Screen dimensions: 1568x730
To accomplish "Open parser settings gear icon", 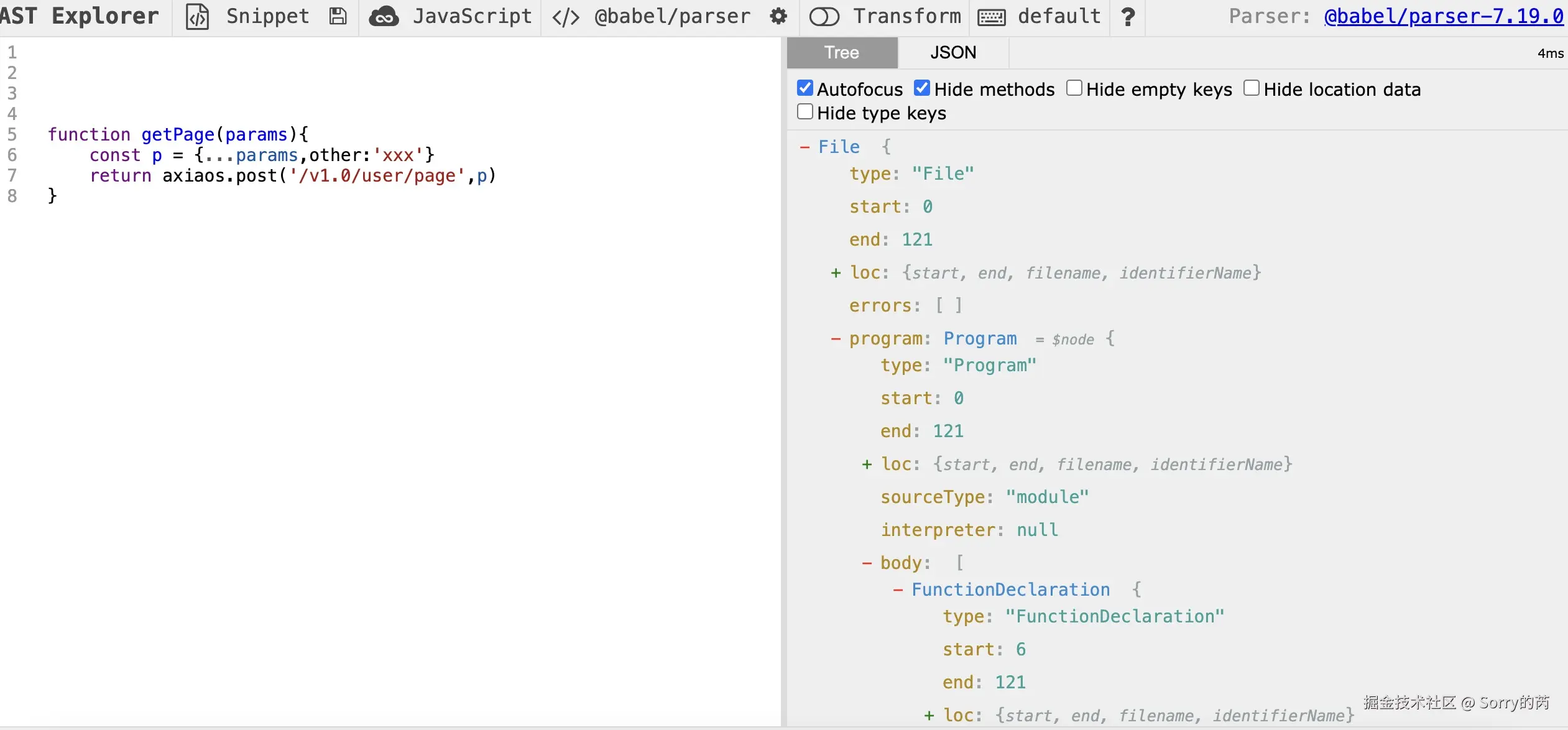I will [x=778, y=17].
